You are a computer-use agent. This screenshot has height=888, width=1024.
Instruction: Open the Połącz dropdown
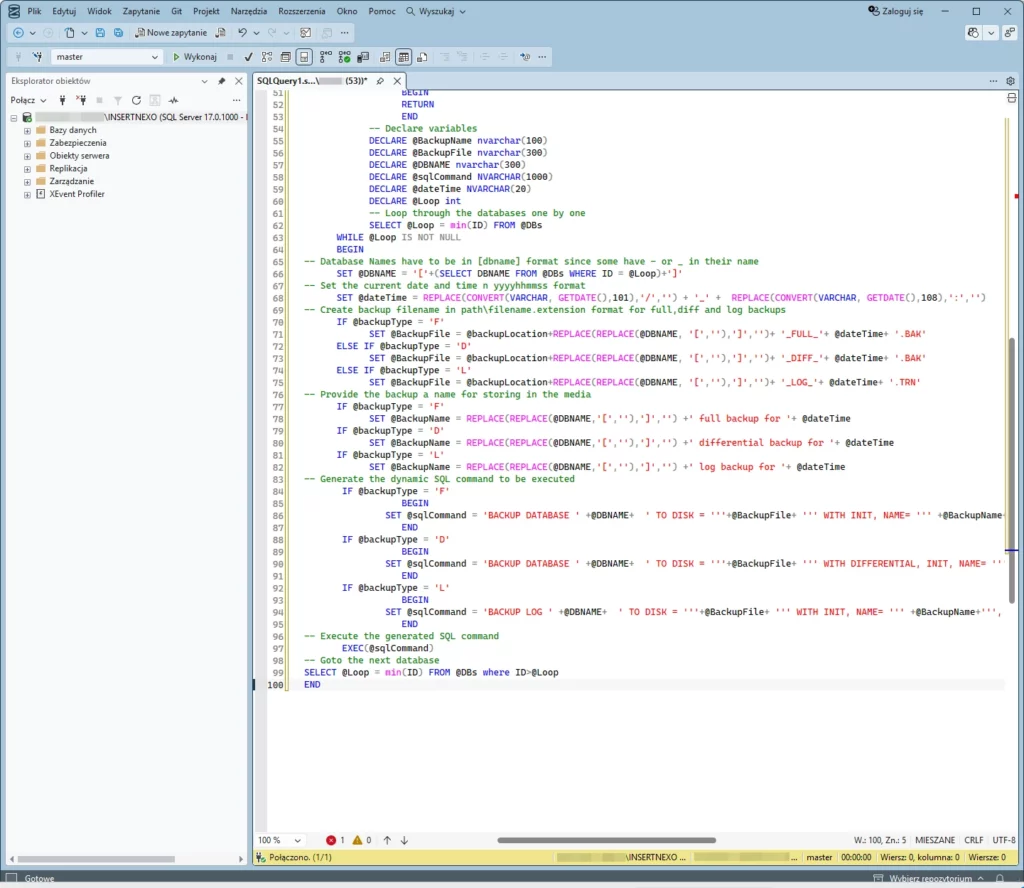tap(29, 101)
